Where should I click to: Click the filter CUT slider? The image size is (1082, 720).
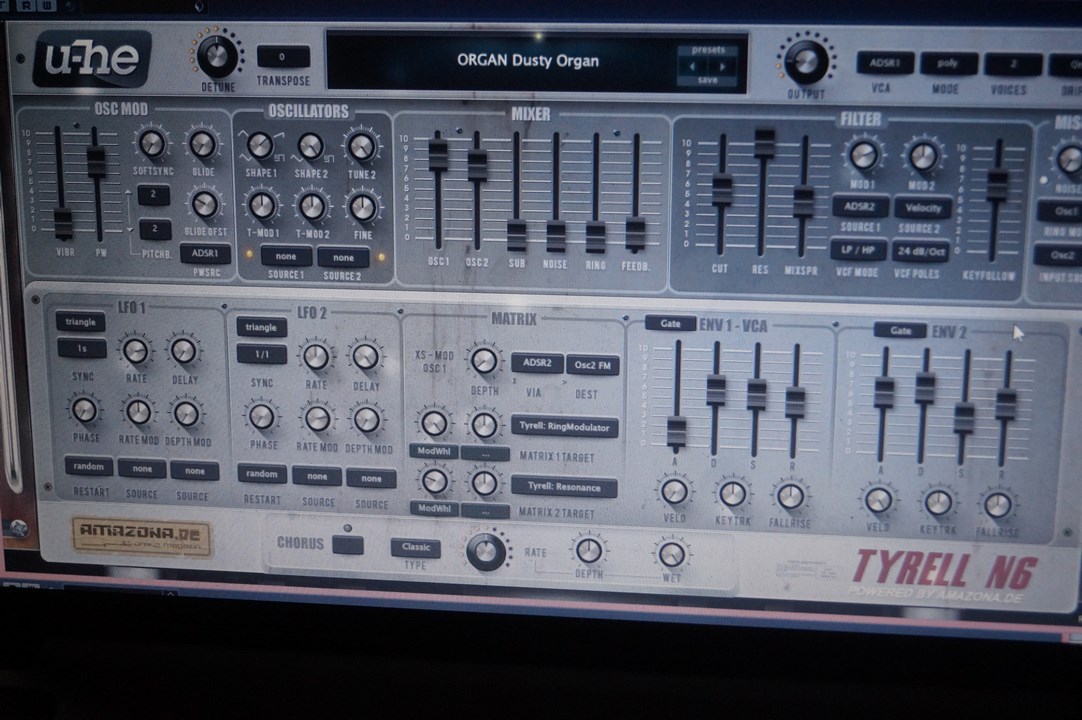pos(722,190)
